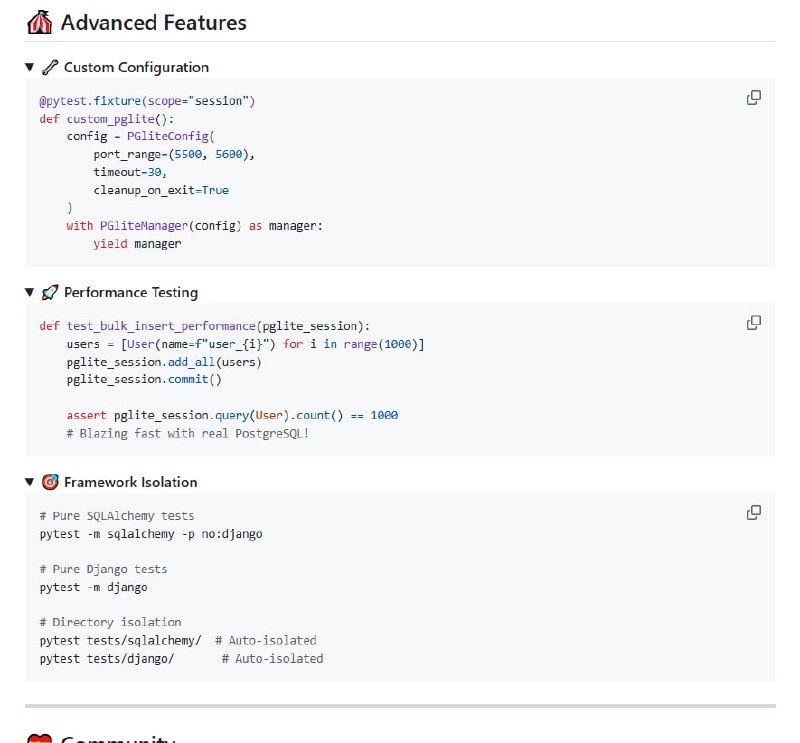The width and height of the screenshot is (800, 743).
Task: Click the Community heading link
Action: coord(120,740)
